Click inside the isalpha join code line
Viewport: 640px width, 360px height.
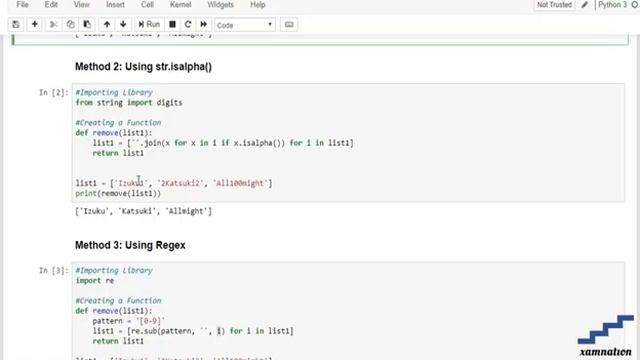pos(223,143)
